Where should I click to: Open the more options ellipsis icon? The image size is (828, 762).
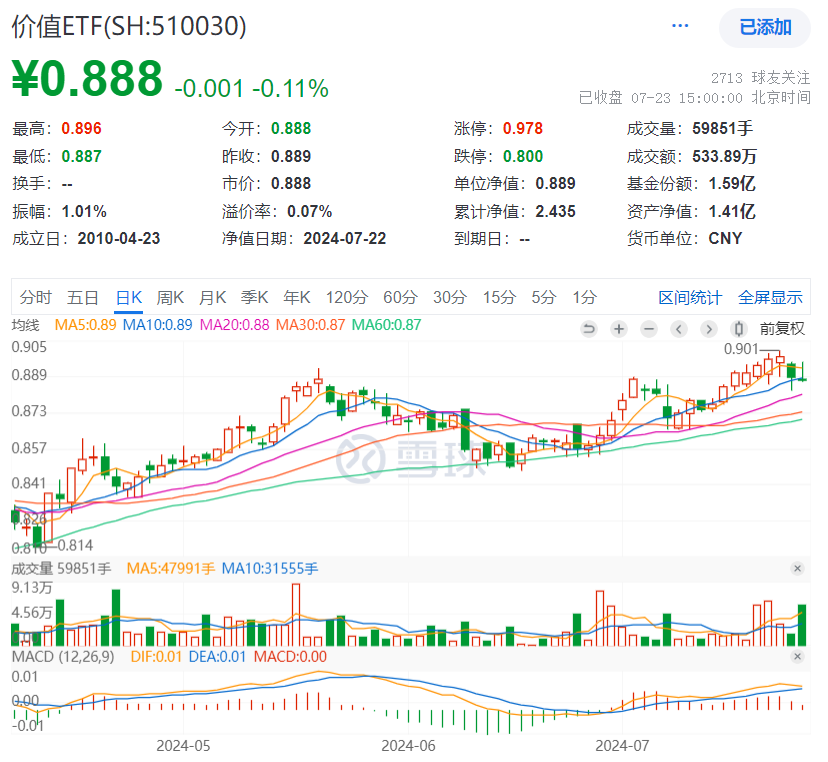pos(680,26)
